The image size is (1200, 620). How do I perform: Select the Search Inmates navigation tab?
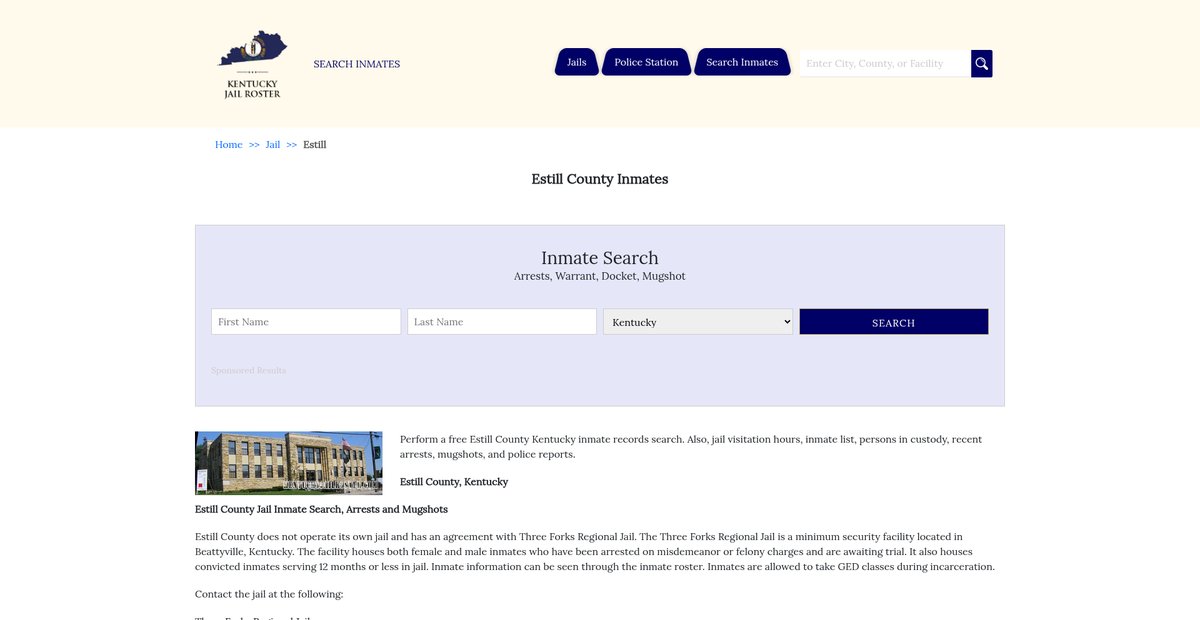click(742, 62)
